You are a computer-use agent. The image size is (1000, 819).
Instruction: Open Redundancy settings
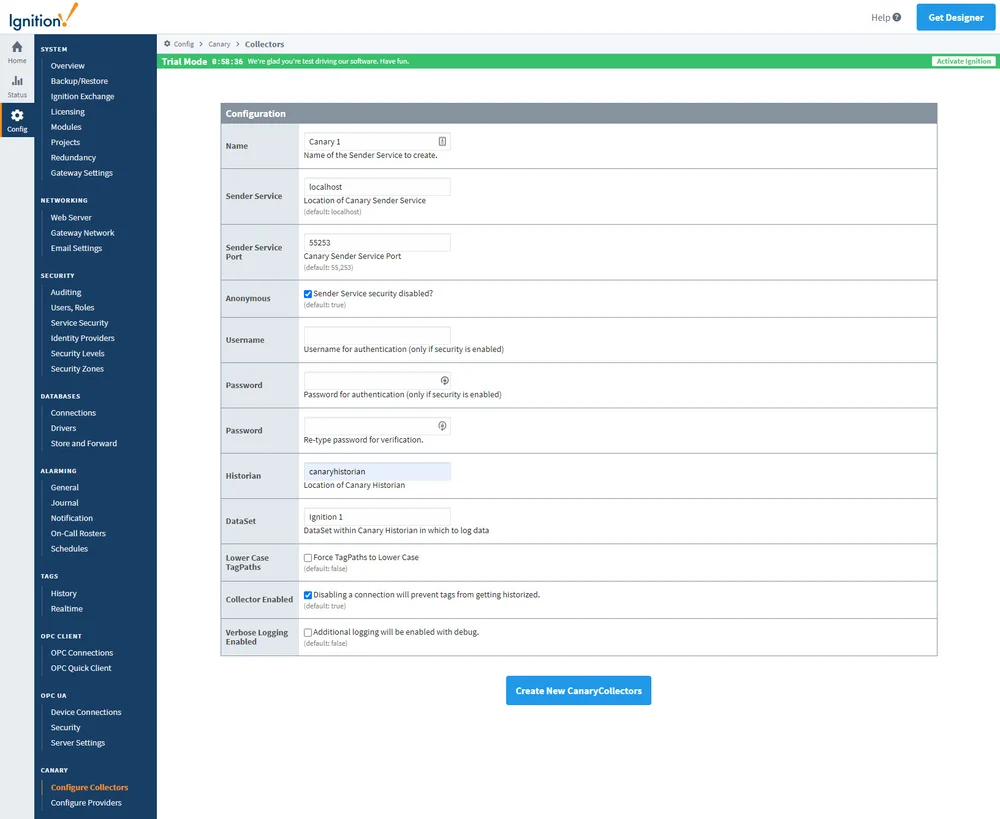[x=73, y=158]
